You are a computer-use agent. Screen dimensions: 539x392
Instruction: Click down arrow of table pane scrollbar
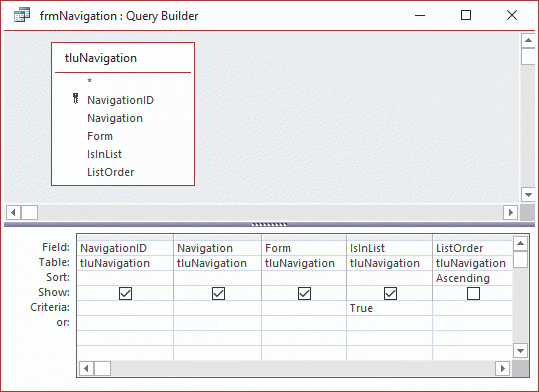[x=528, y=194]
